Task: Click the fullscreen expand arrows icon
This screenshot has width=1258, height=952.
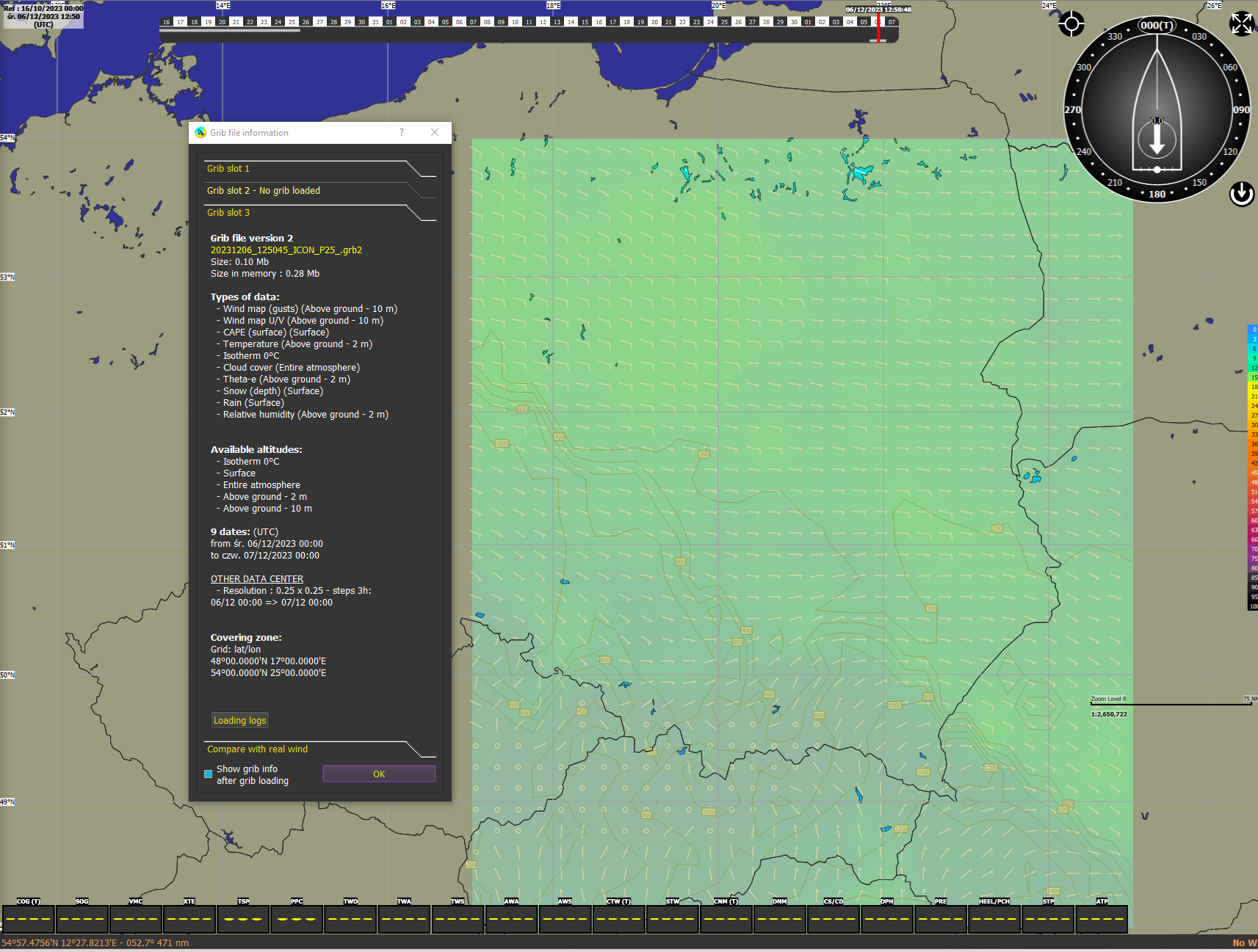Action: click(x=1241, y=24)
